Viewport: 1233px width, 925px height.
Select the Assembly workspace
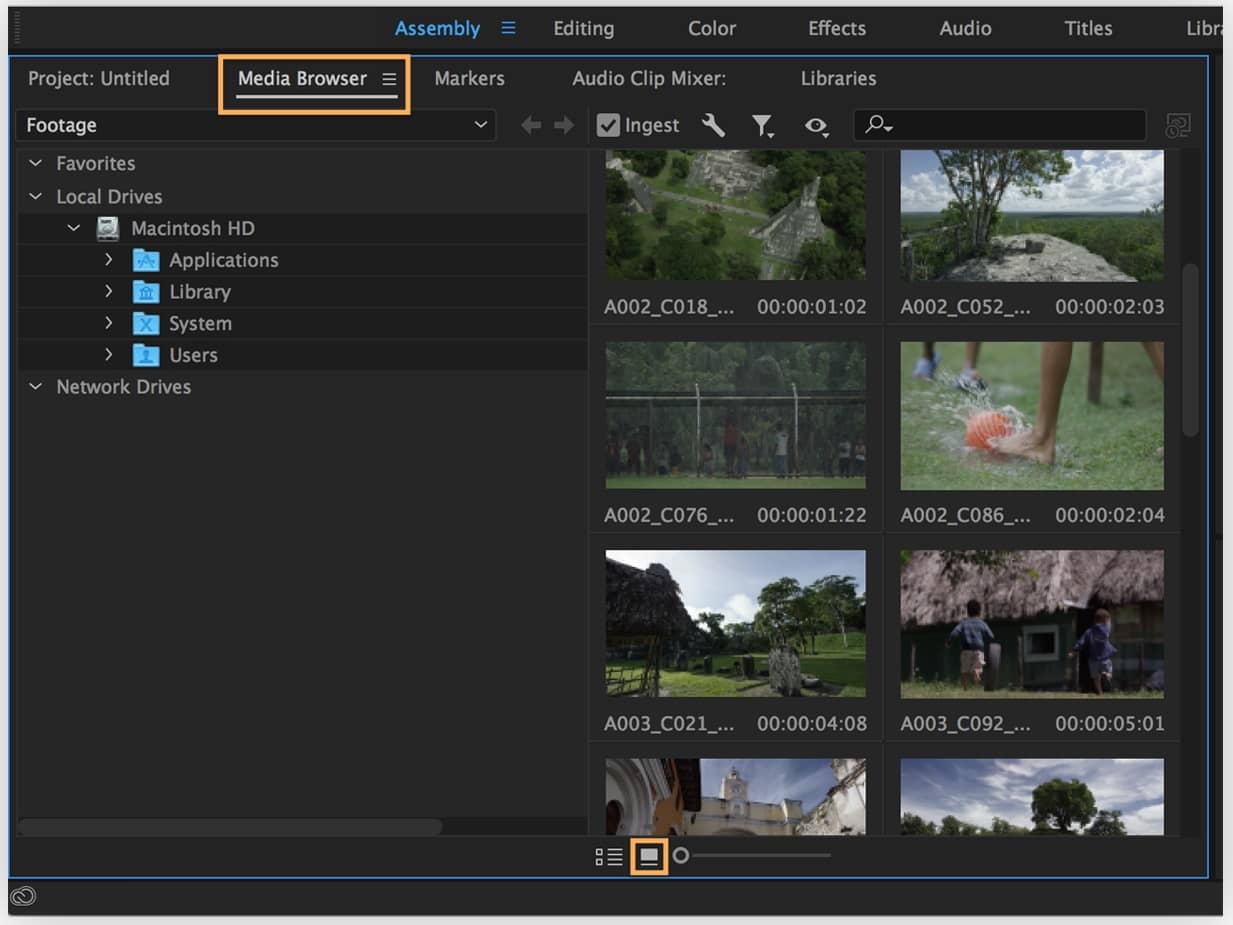(x=437, y=28)
